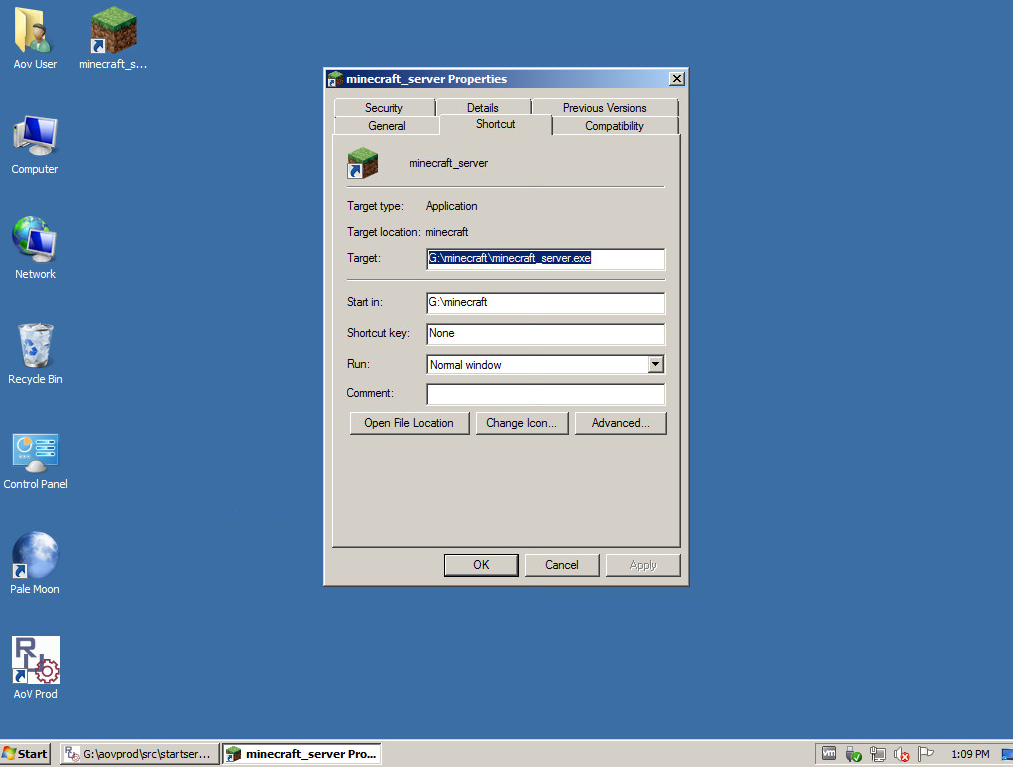
Task: Click the safely remove hardware tray icon
Action: [853, 754]
